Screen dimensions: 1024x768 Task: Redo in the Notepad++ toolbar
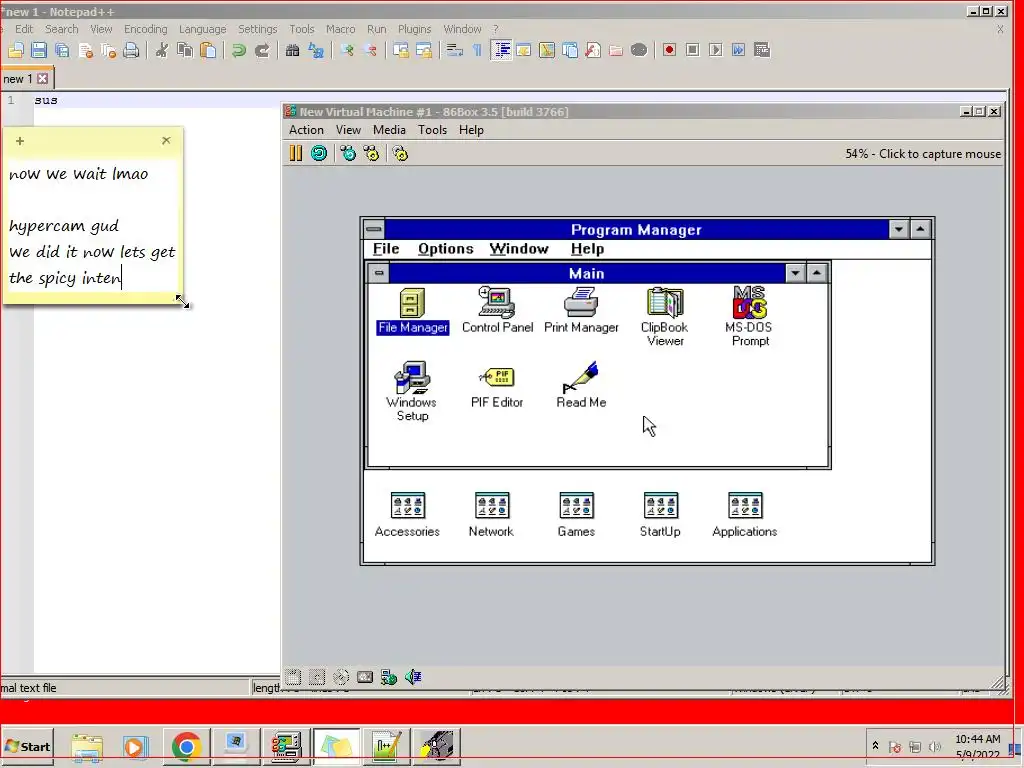(x=262, y=50)
